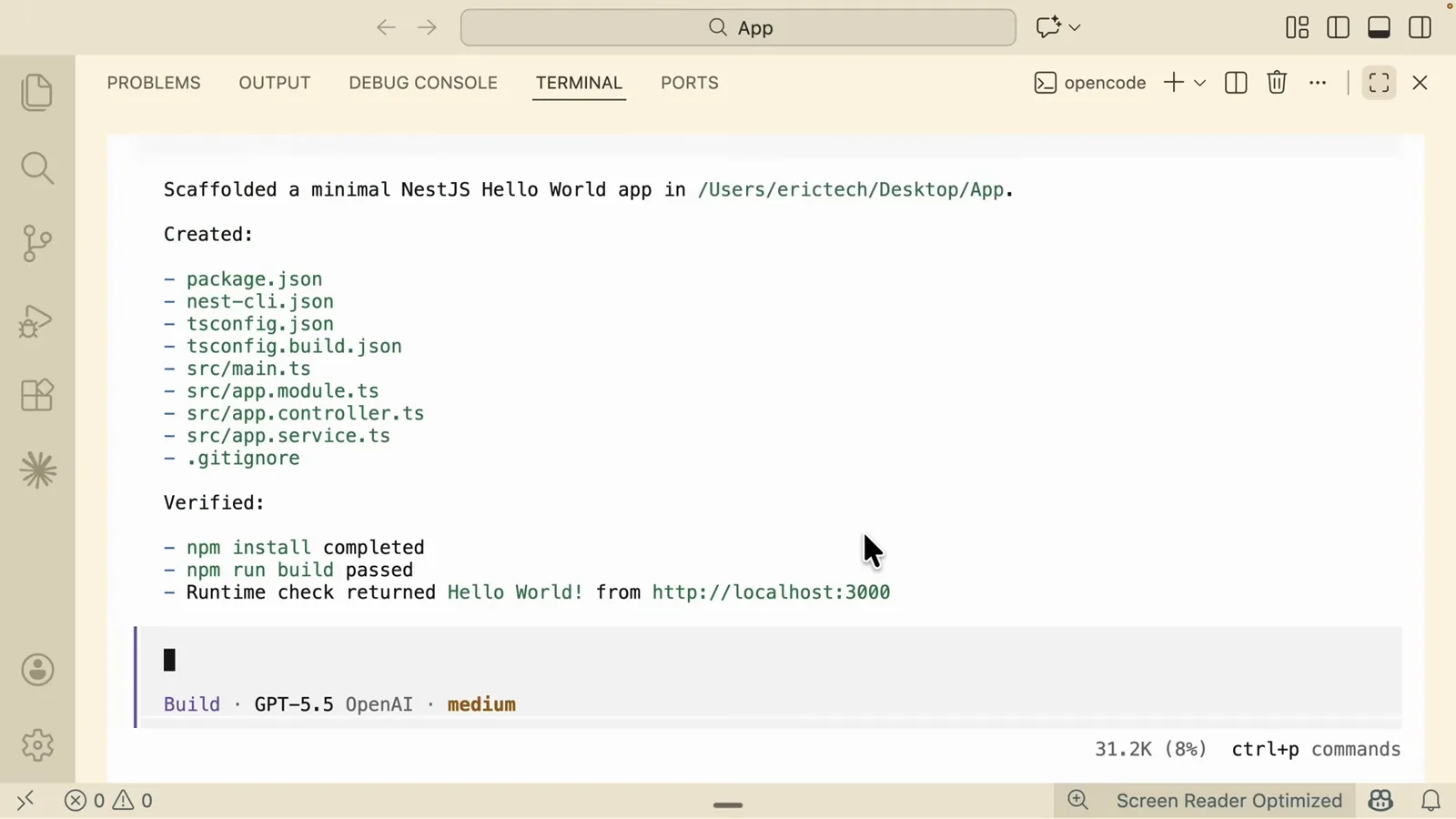Go back with the left arrow

(x=386, y=27)
